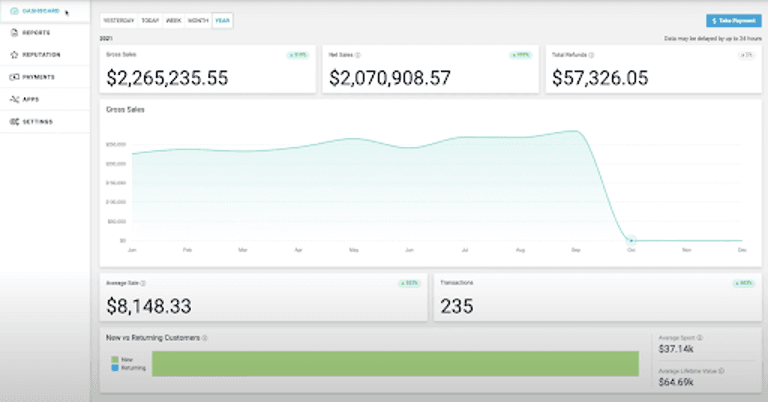Click info icon next to Net Sales

(x=358, y=56)
